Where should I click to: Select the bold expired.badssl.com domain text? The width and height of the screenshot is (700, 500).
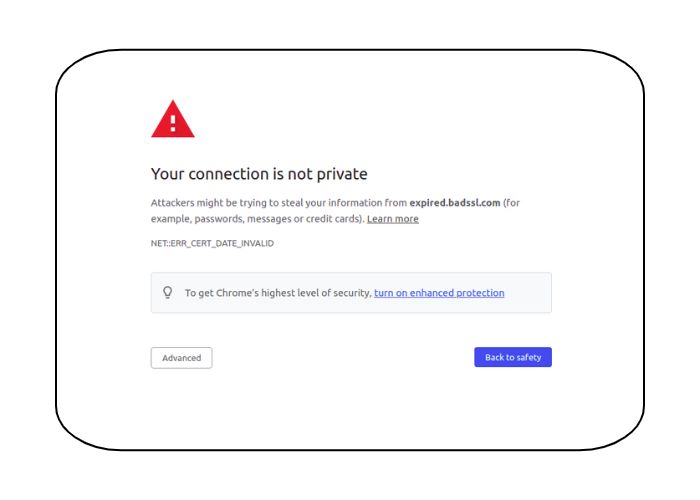tap(454, 203)
